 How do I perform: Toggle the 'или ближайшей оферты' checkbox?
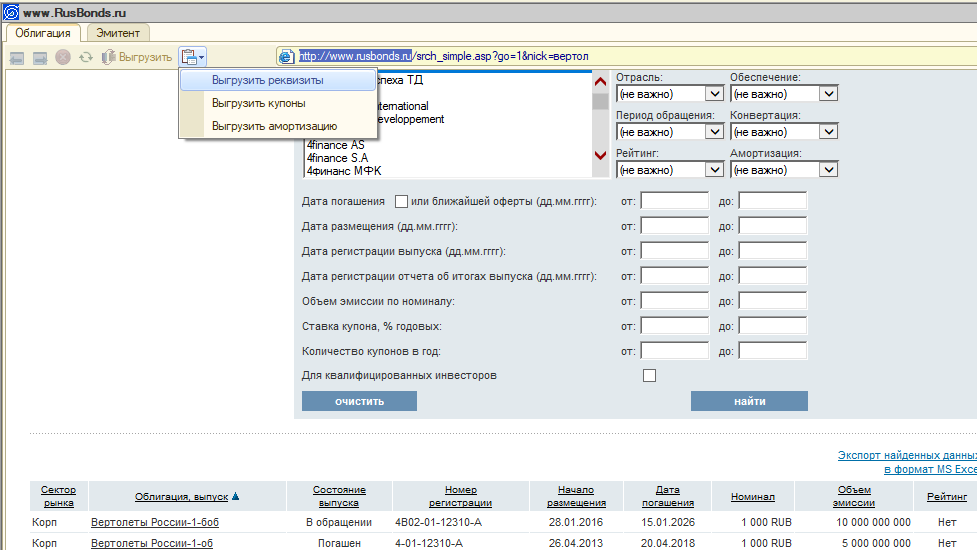(x=402, y=201)
